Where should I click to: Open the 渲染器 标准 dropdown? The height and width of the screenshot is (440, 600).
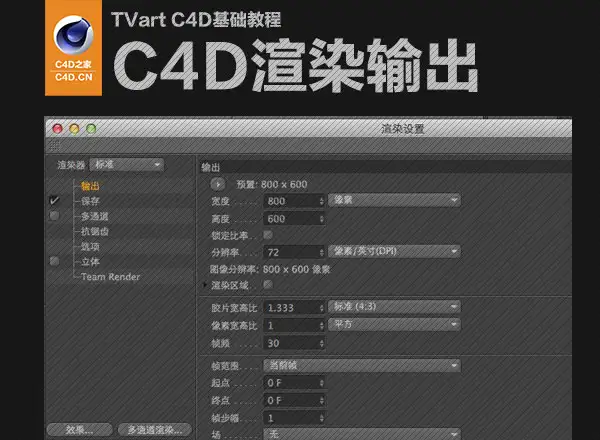127,165
